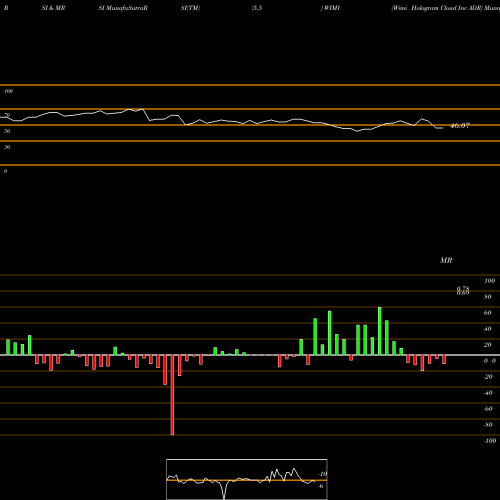
Task: Click the 0.78 value near the MR axis
Action: pos(463,289)
